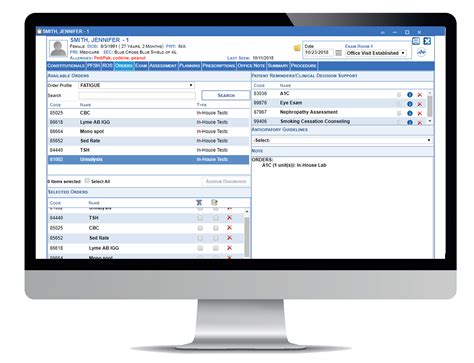This screenshot has width=474, height=363.
Task: Click the document icon in Nephropathy Assessment row
Action: click(x=399, y=113)
